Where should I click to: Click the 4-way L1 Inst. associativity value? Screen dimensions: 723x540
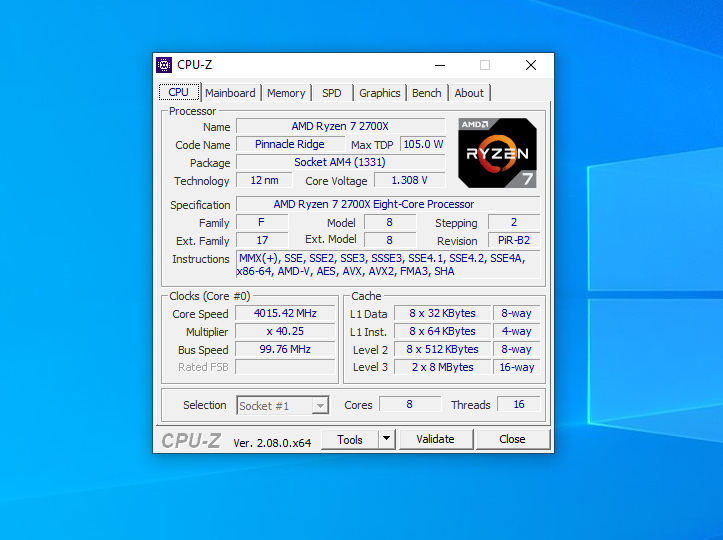516,331
